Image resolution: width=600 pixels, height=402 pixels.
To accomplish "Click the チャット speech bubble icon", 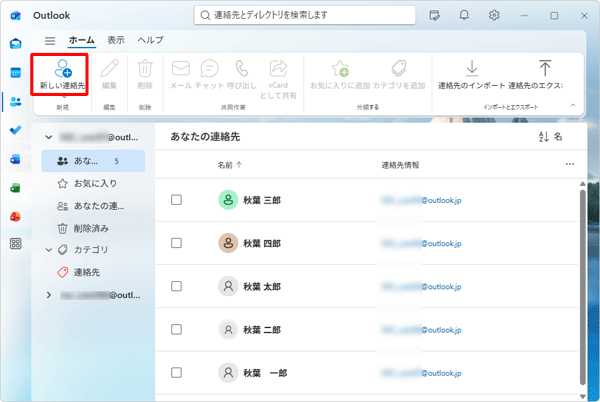I will tap(209, 68).
